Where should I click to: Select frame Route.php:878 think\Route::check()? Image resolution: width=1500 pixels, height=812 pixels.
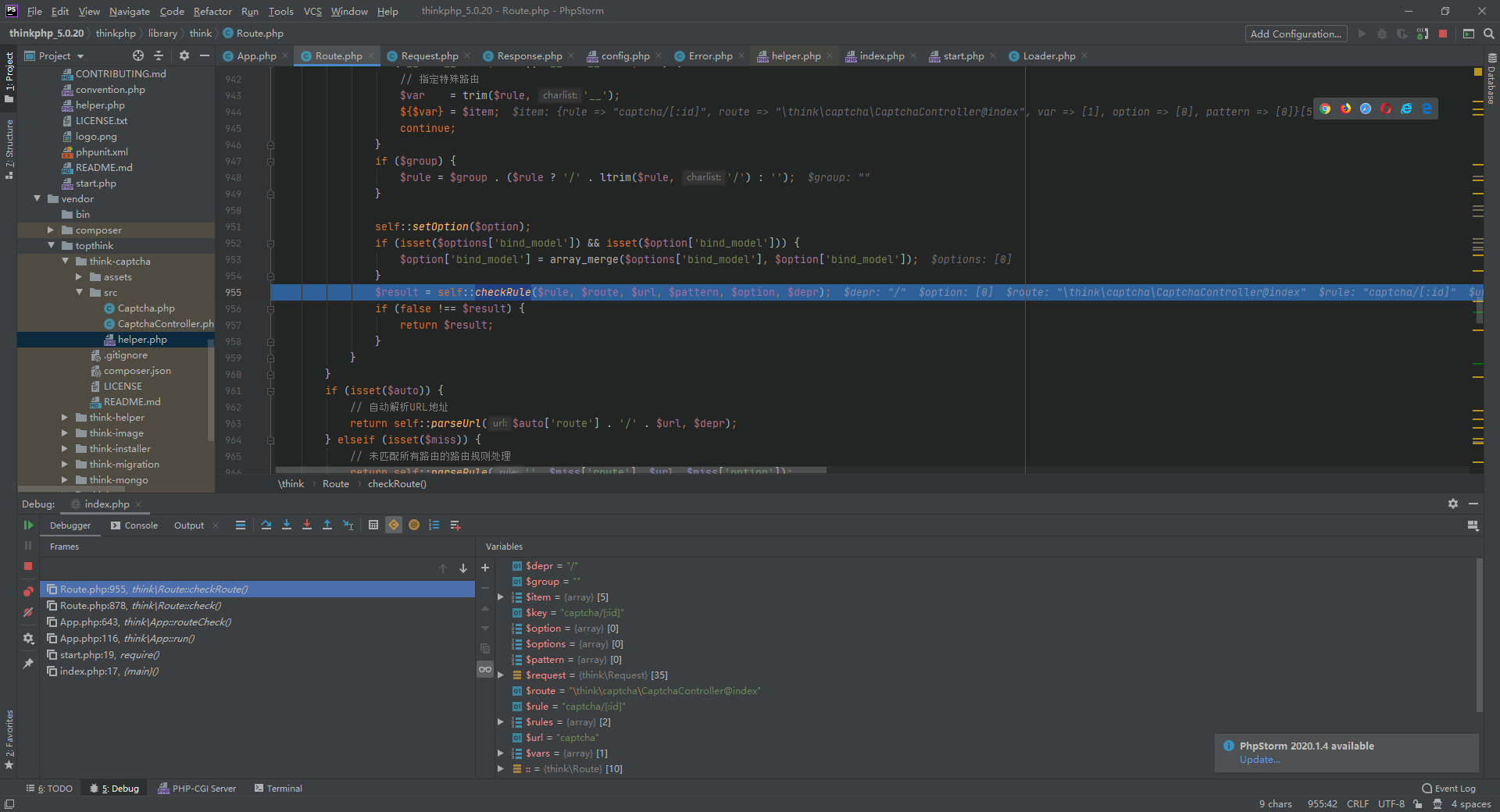(x=258, y=606)
